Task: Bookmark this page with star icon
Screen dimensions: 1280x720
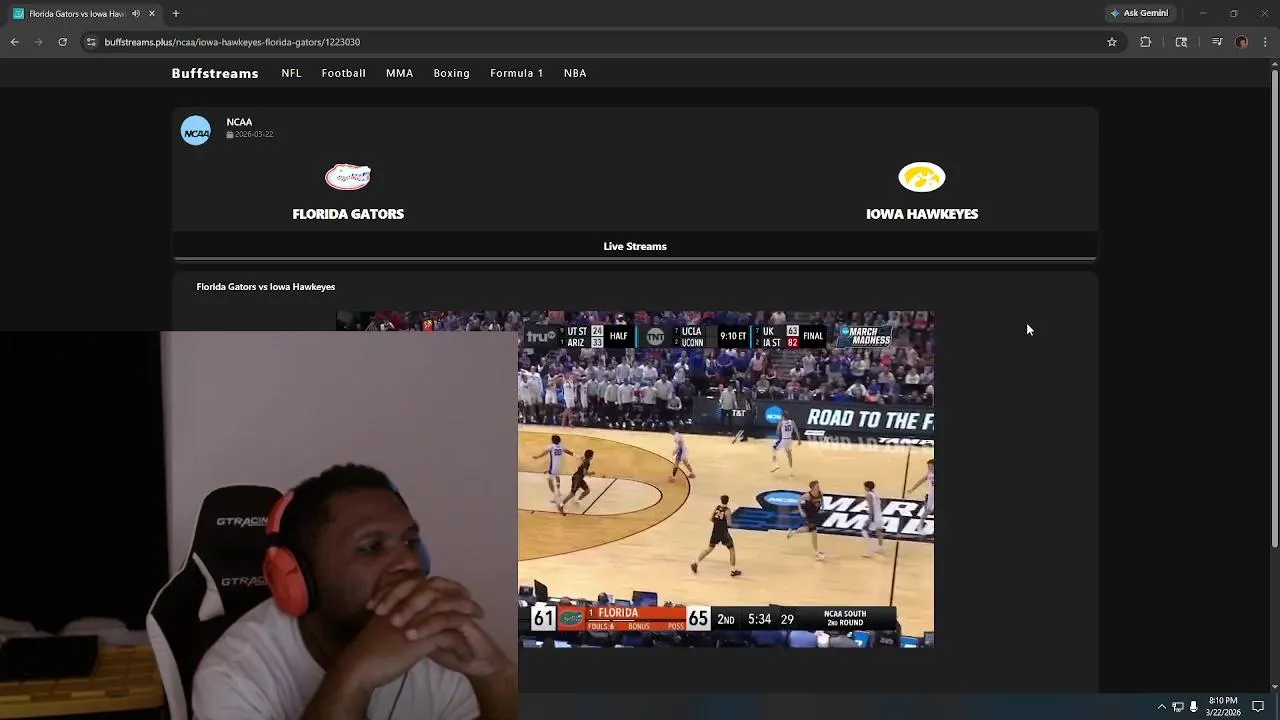Action: [1112, 42]
